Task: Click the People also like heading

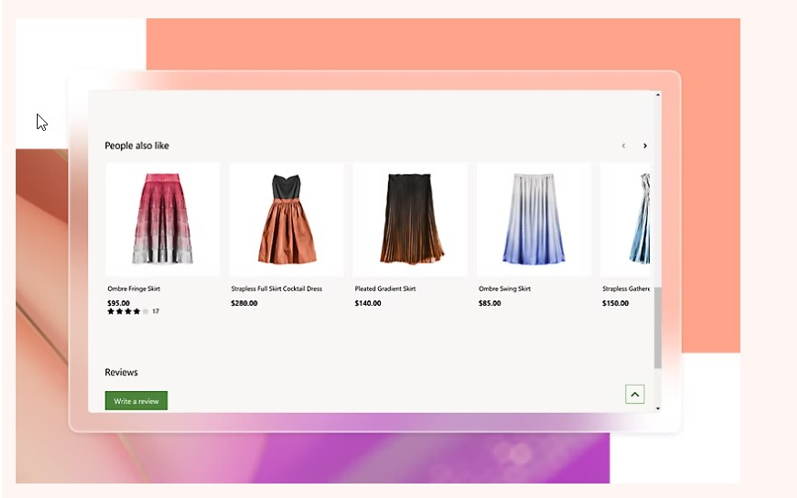Action: pyautogui.click(x=137, y=146)
